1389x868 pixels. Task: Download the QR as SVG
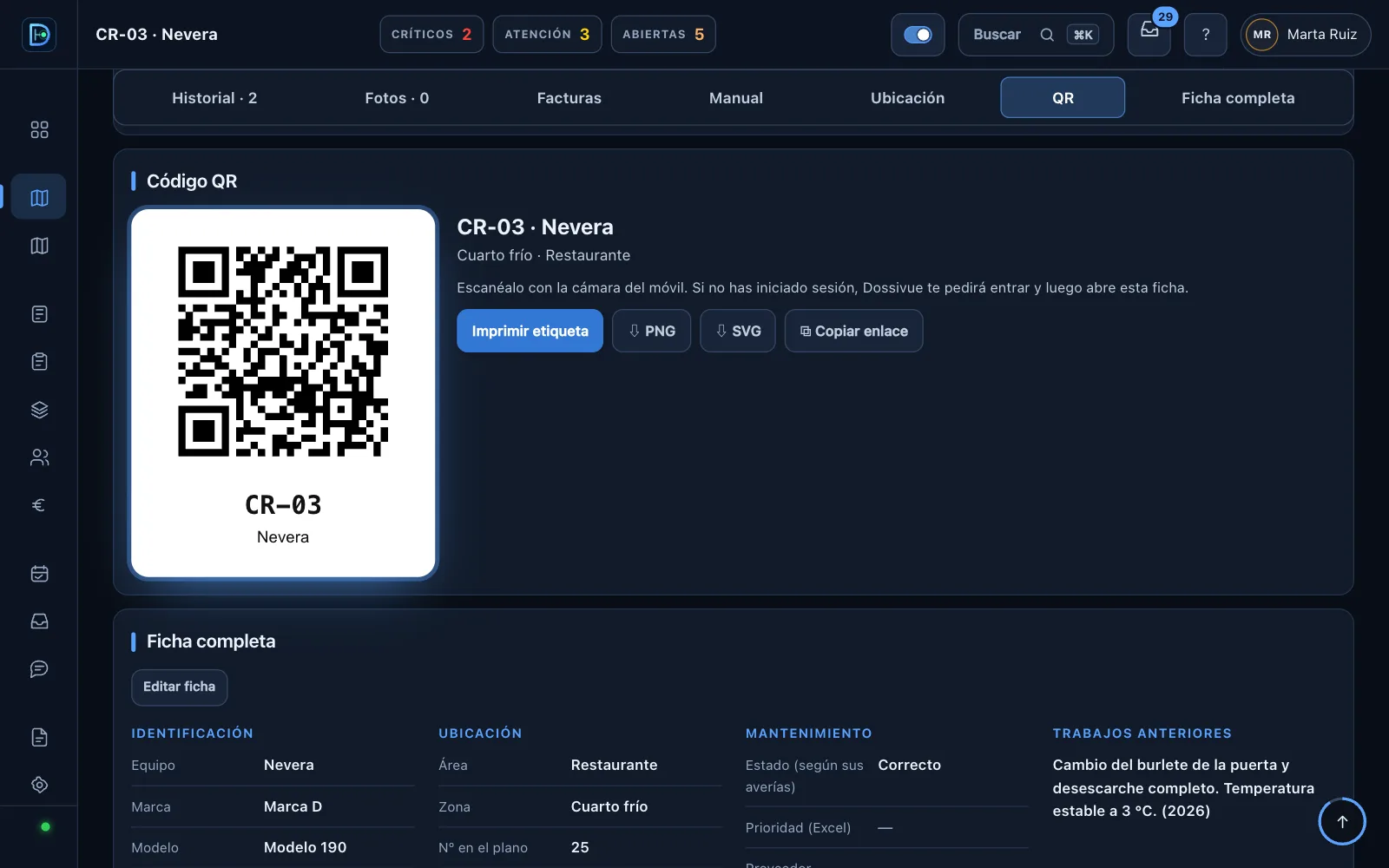(738, 331)
